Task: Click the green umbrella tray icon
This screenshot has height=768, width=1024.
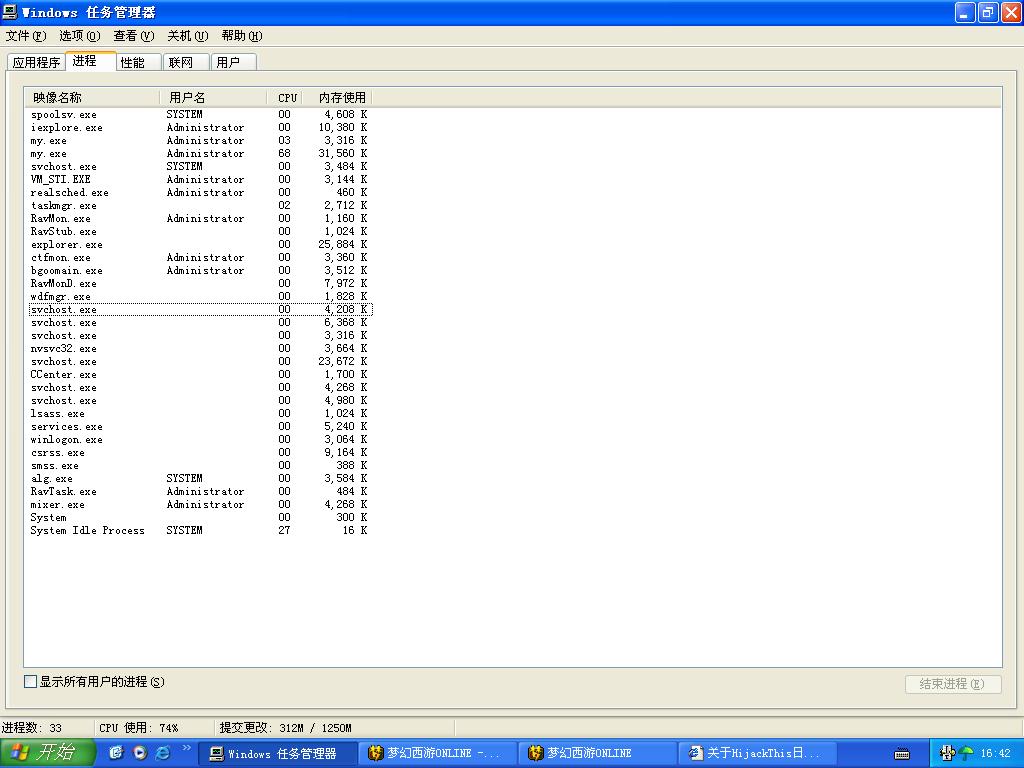Action: click(x=966, y=754)
